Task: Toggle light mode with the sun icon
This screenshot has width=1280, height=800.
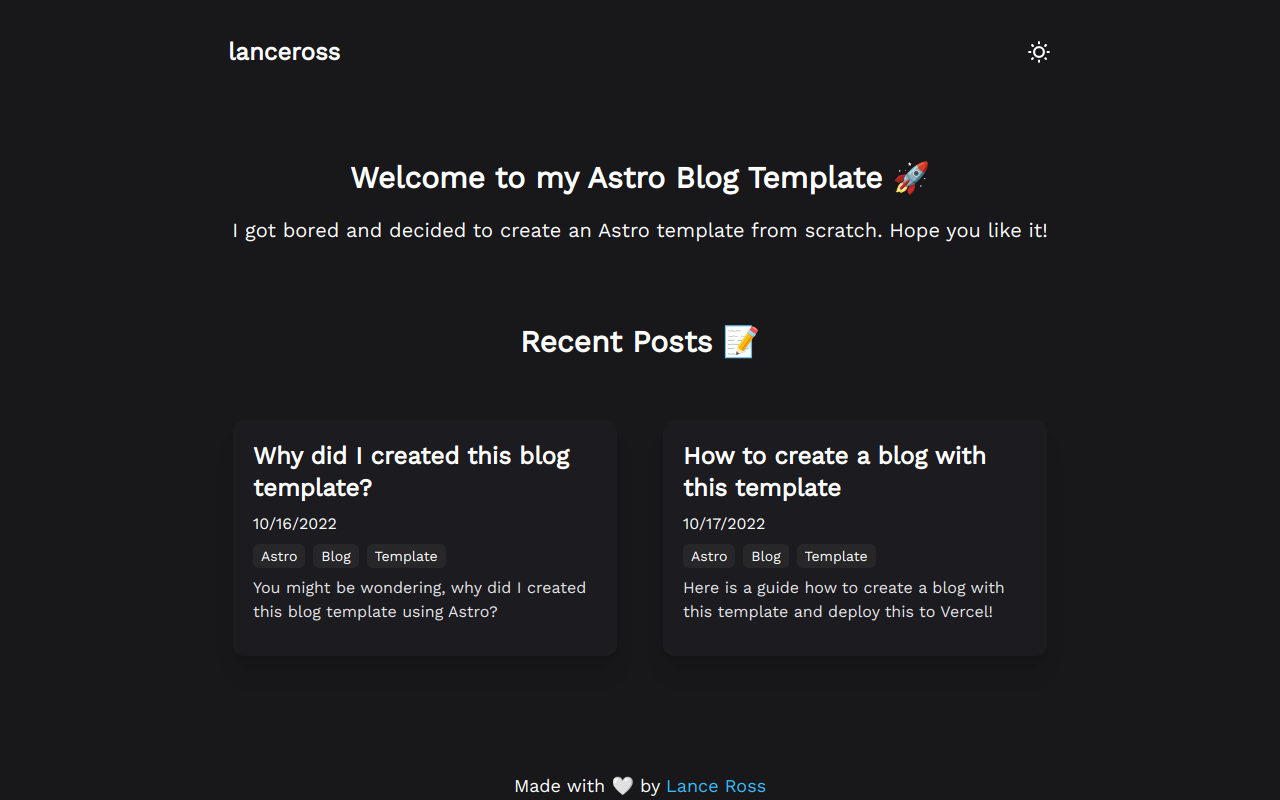Action: point(1038,51)
